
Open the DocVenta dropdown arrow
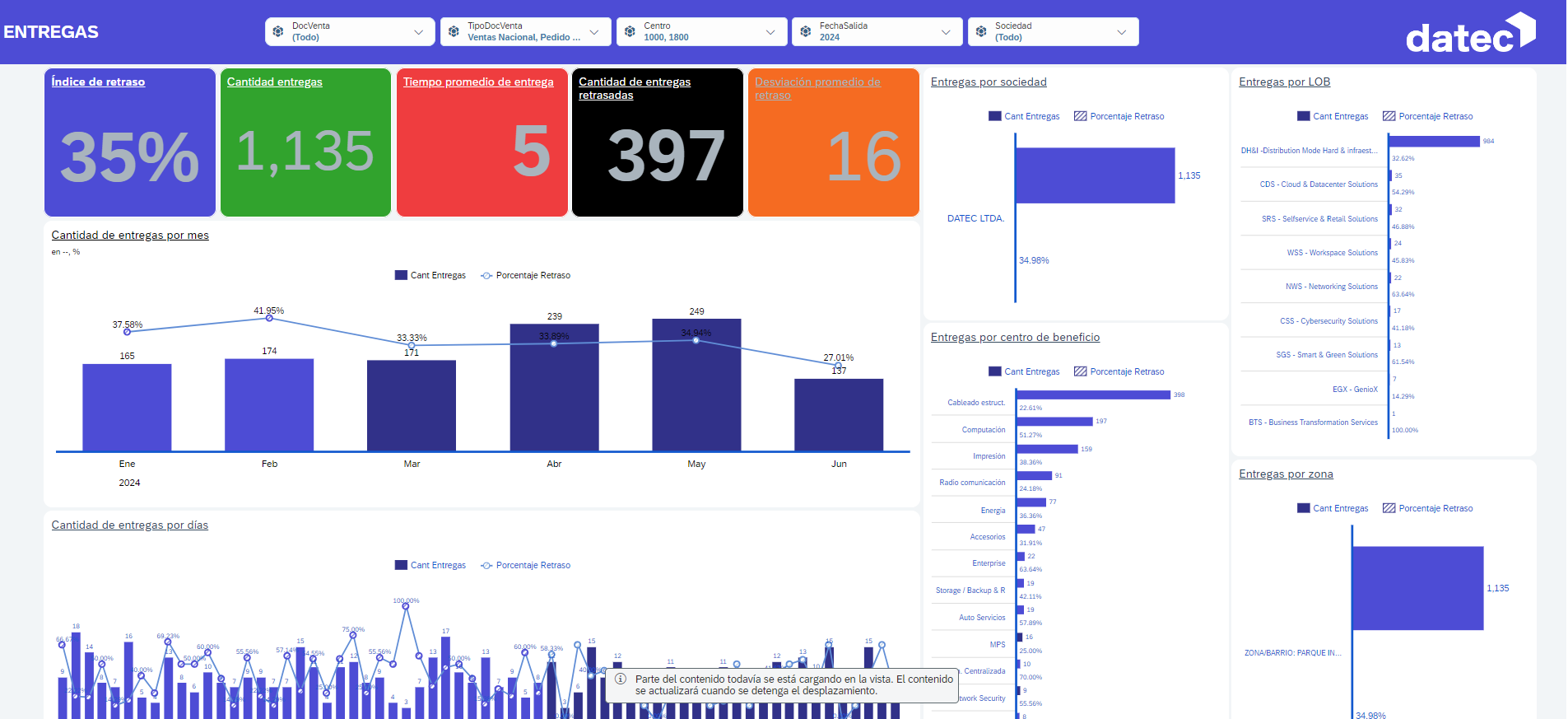pyautogui.click(x=418, y=32)
